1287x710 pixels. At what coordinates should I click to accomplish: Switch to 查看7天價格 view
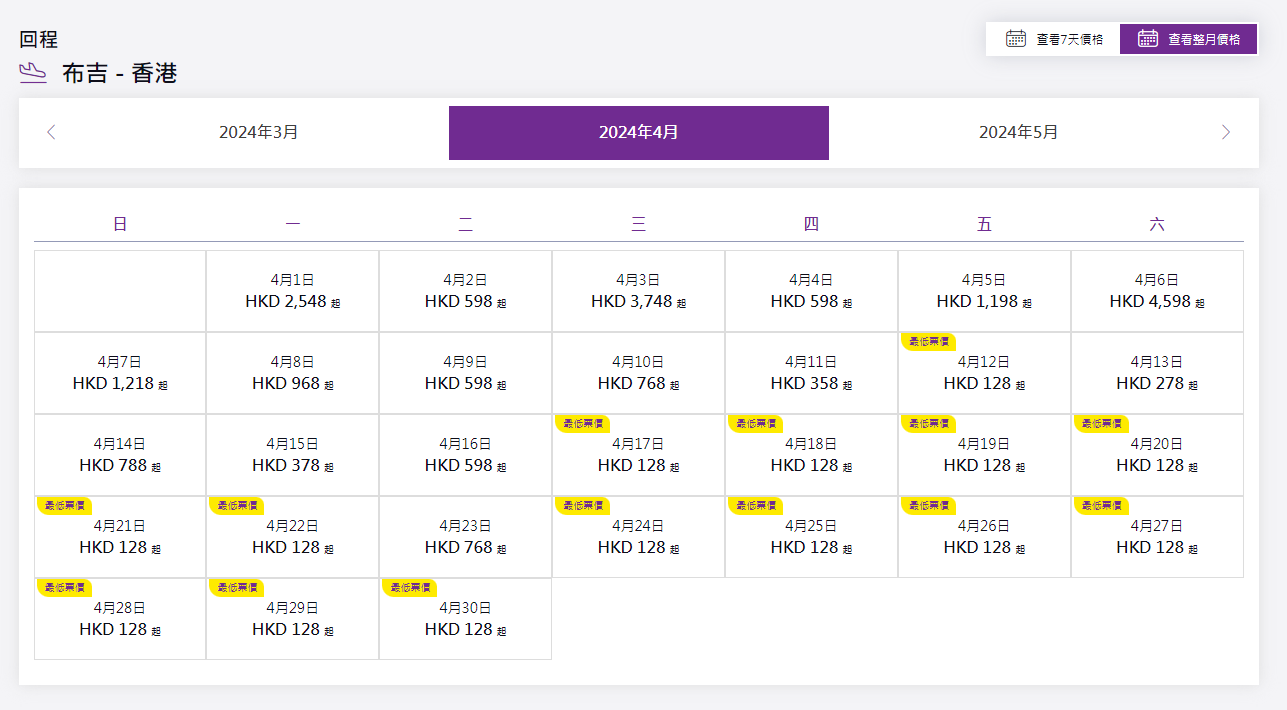click(x=1054, y=39)
